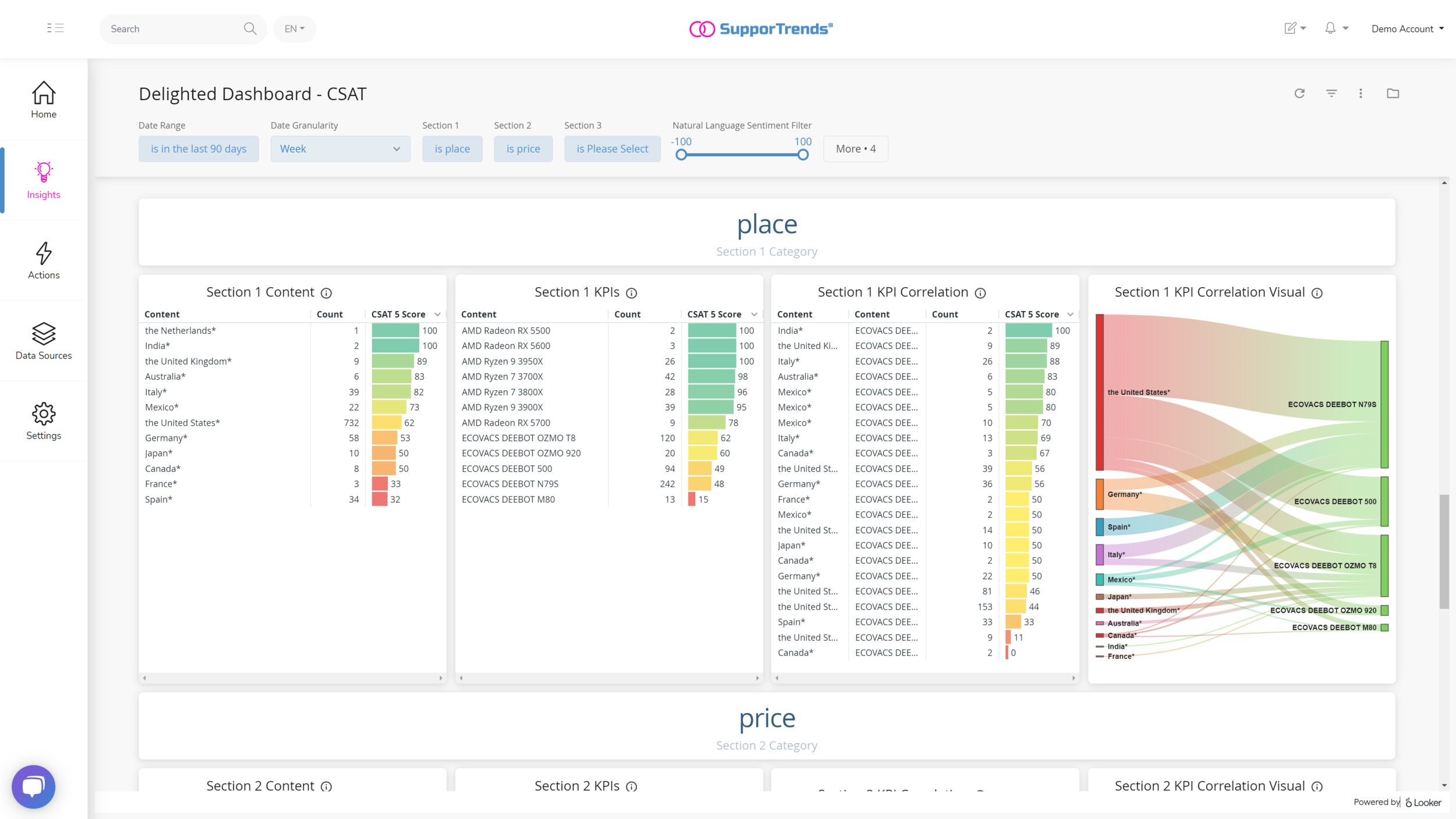
Task: Toggle the dashboard filters icon
Action: 1331,93
